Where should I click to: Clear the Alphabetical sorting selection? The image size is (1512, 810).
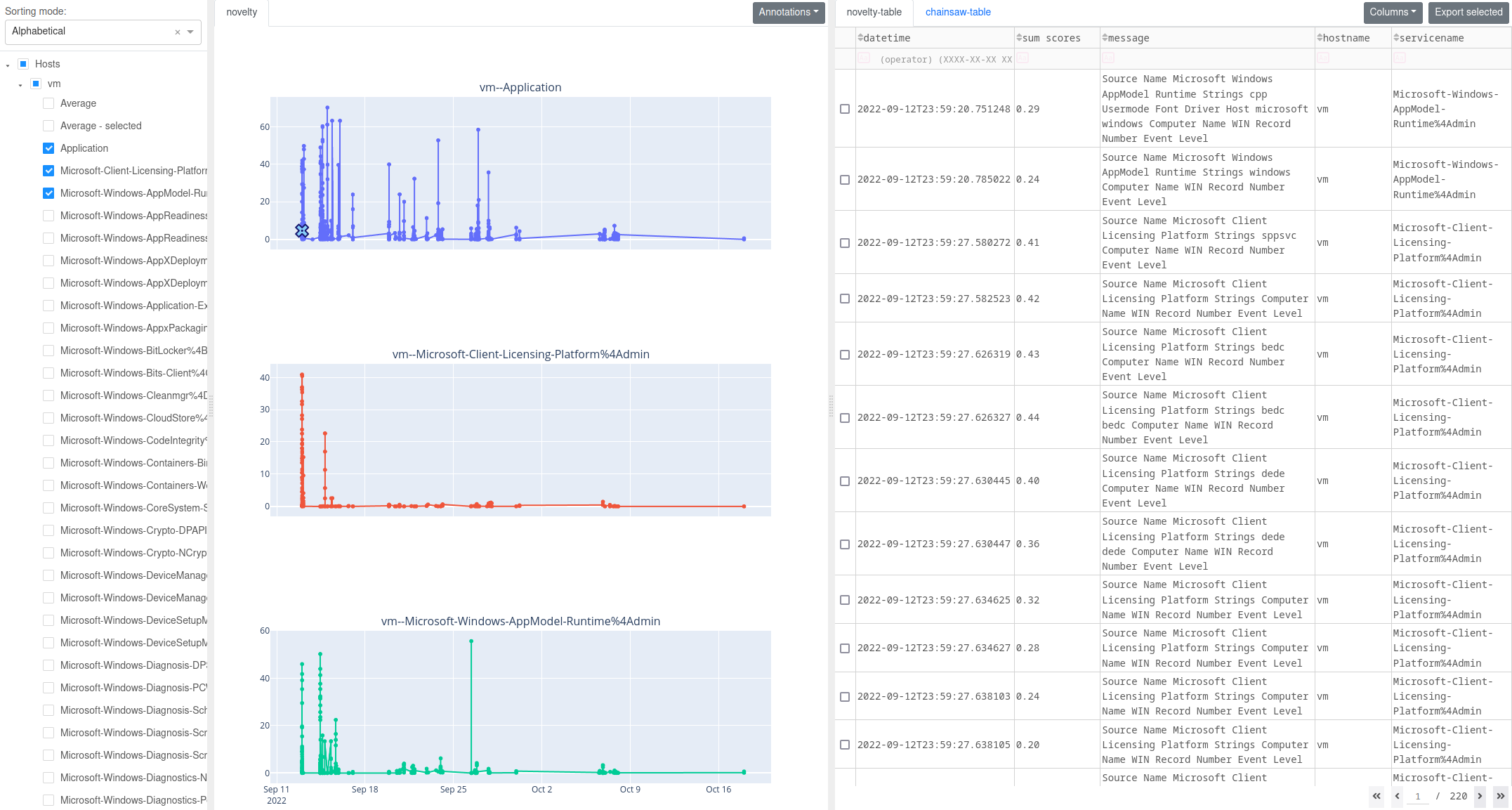[x=177, y=32]
